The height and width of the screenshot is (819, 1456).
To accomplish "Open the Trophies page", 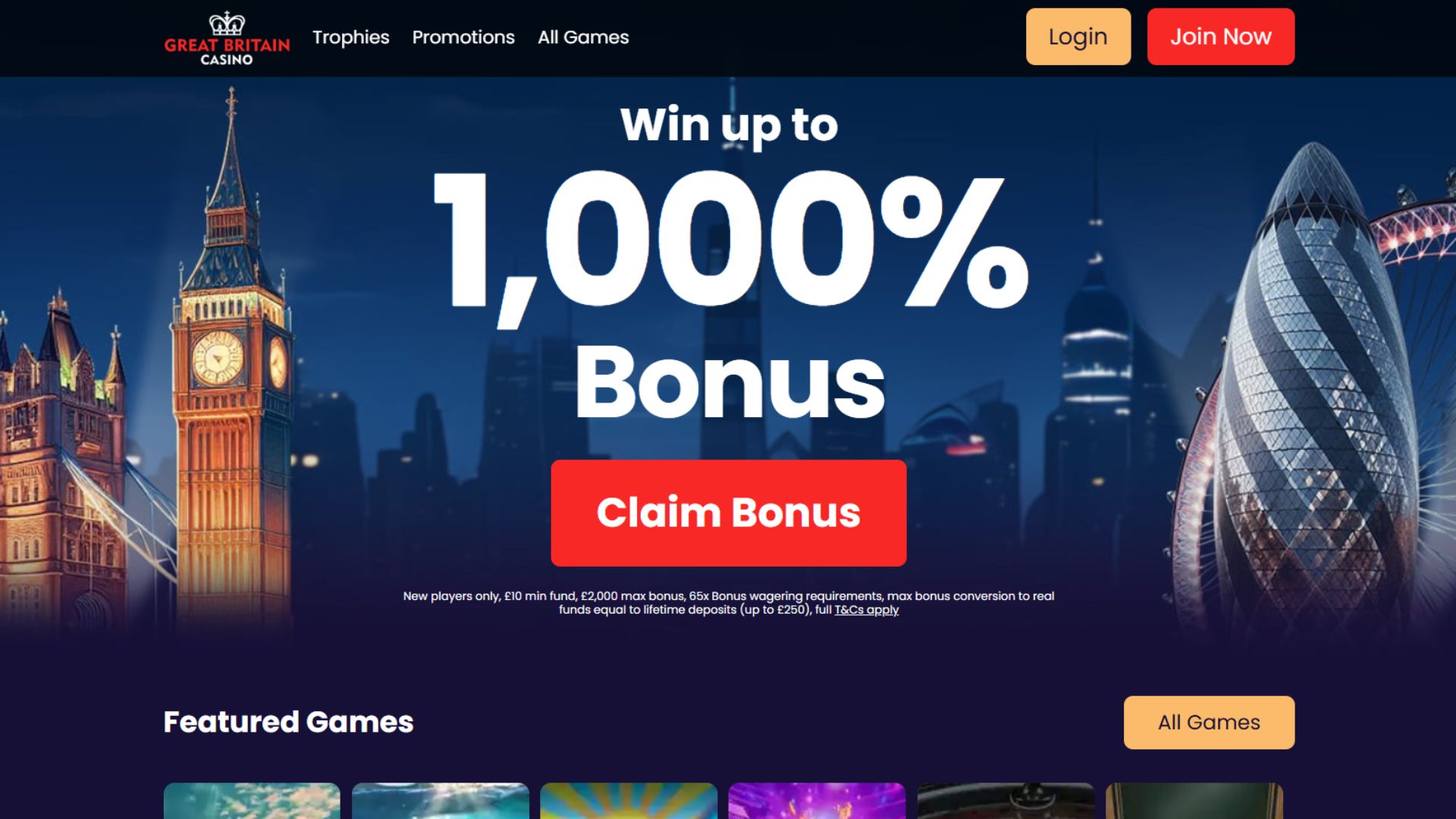I will click(x=350, y=37).
